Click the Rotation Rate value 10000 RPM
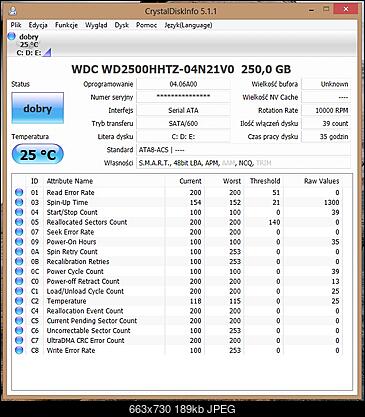 [x=326, y=110]
